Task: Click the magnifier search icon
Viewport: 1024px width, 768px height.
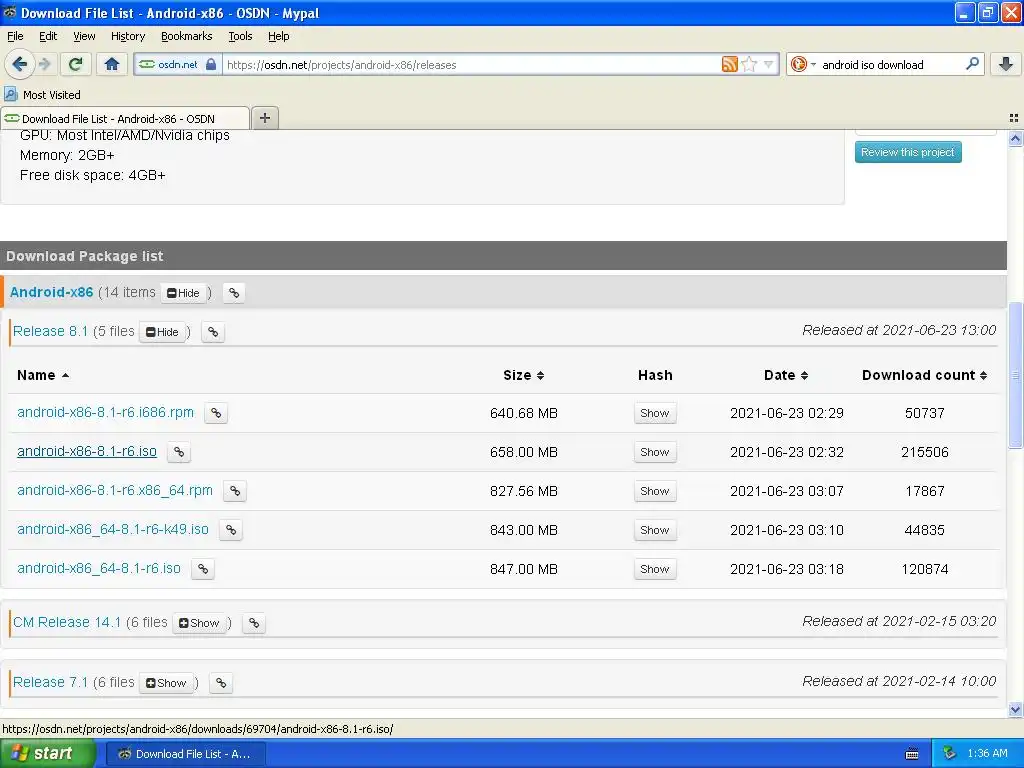Action: pyautogui.click(x=972, y=63)
